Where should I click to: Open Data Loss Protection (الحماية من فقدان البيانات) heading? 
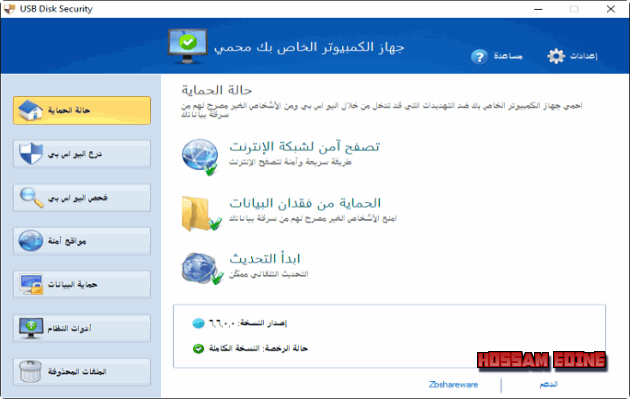point(305,203)
